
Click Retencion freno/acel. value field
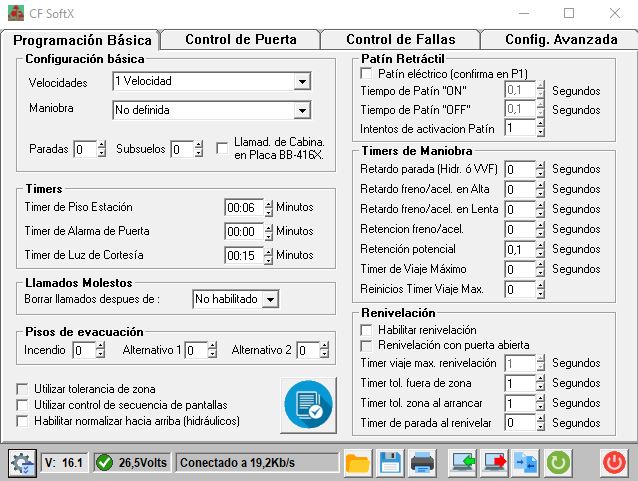(520, 229)
